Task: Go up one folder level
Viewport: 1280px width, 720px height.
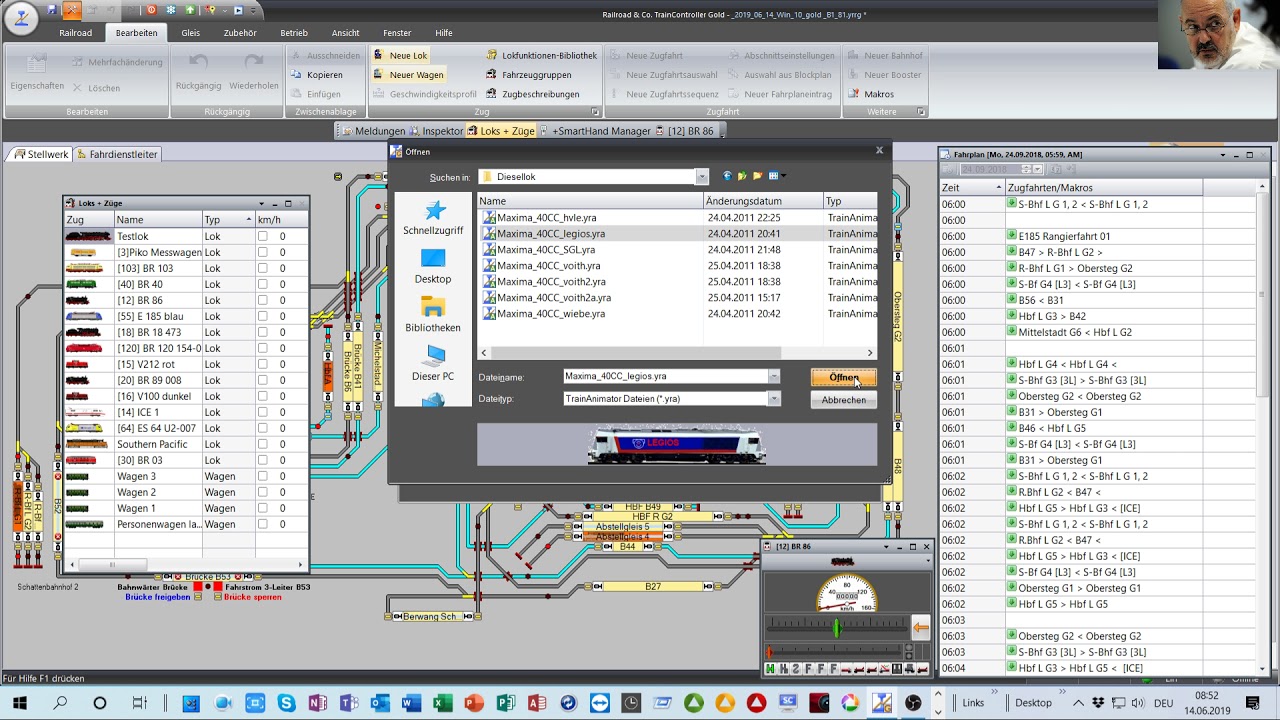Action: tap(742, 176)
